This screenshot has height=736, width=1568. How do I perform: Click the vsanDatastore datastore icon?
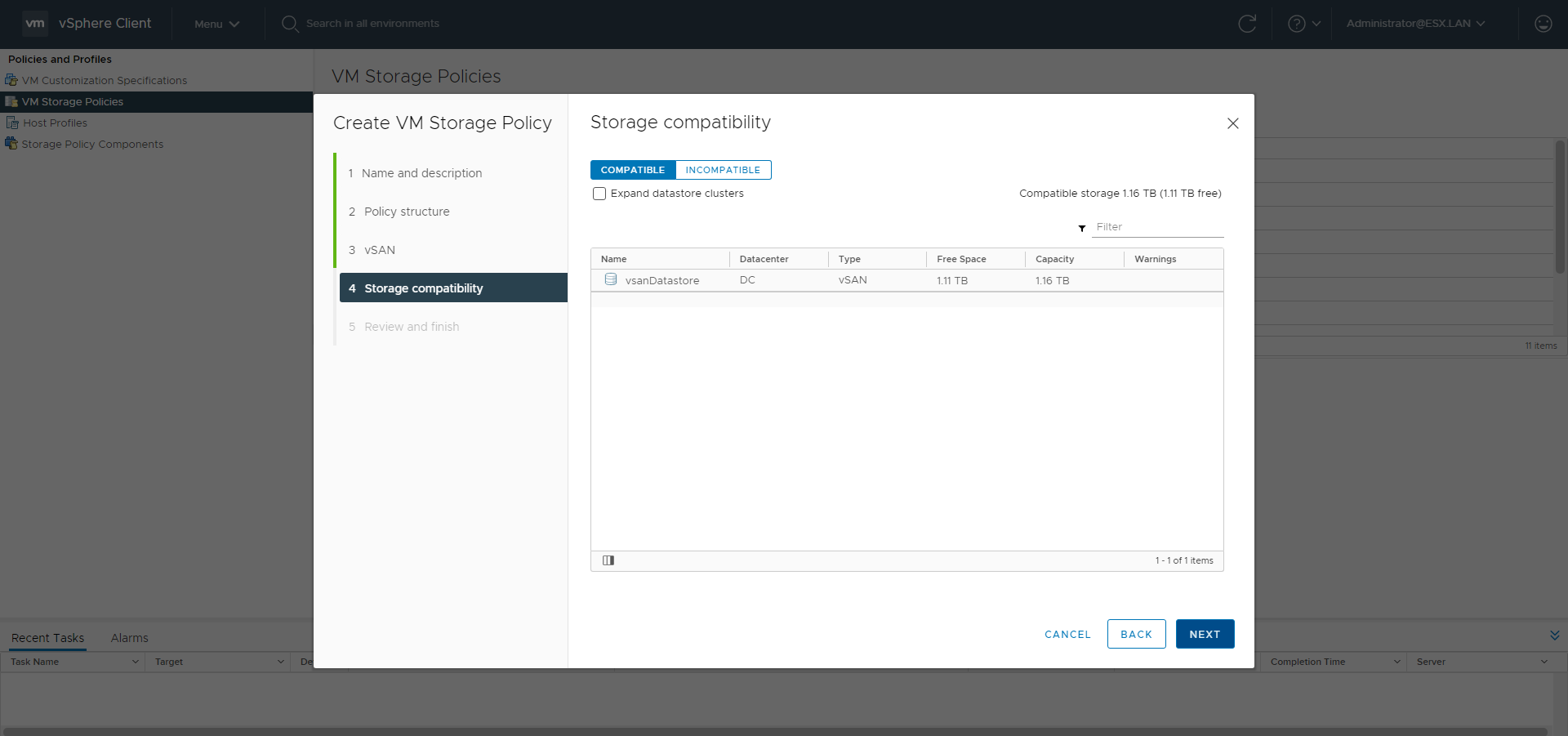click(x=610, y=279)
